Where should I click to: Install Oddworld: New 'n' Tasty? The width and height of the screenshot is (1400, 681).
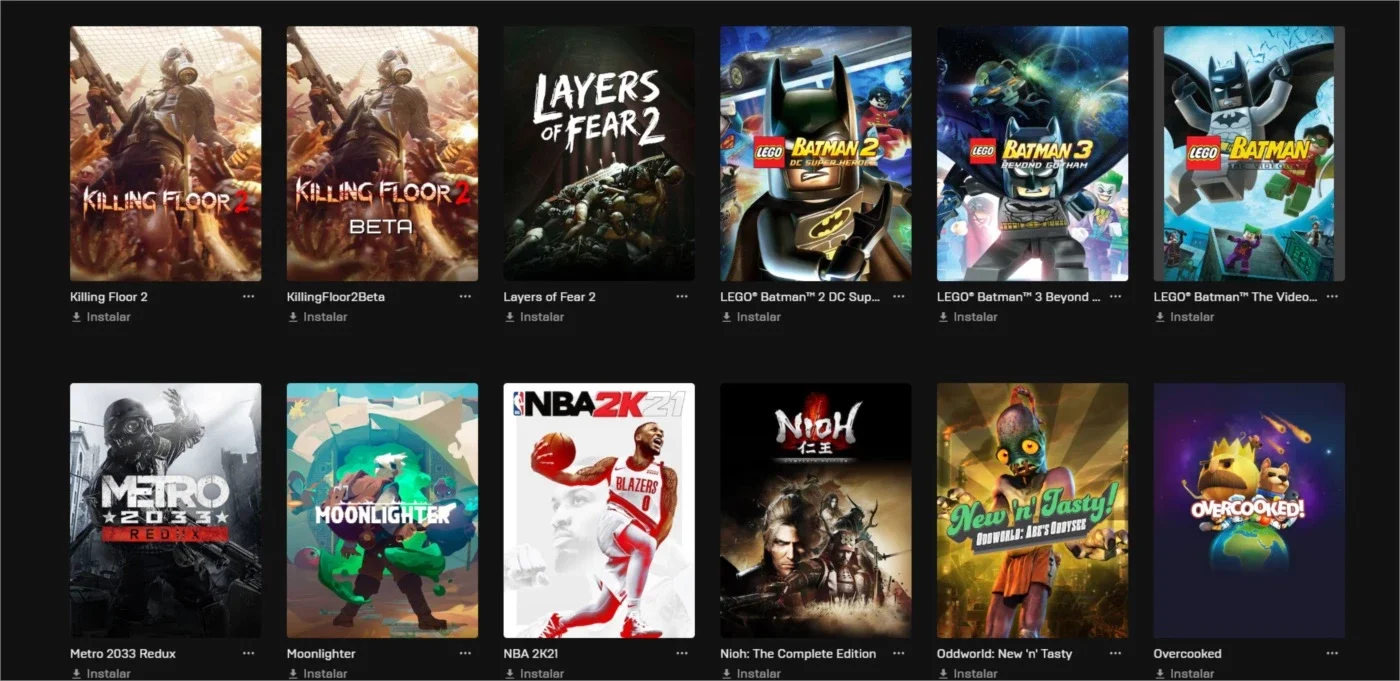968,674
